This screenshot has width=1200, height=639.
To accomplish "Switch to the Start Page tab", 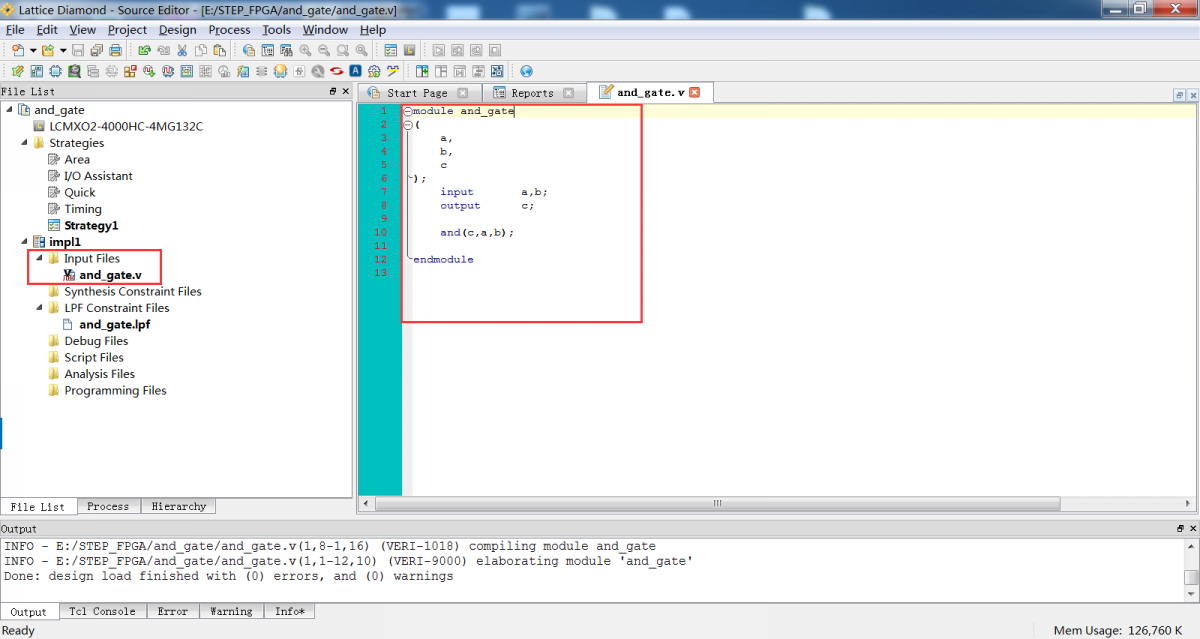I will [x=417, y=93].
